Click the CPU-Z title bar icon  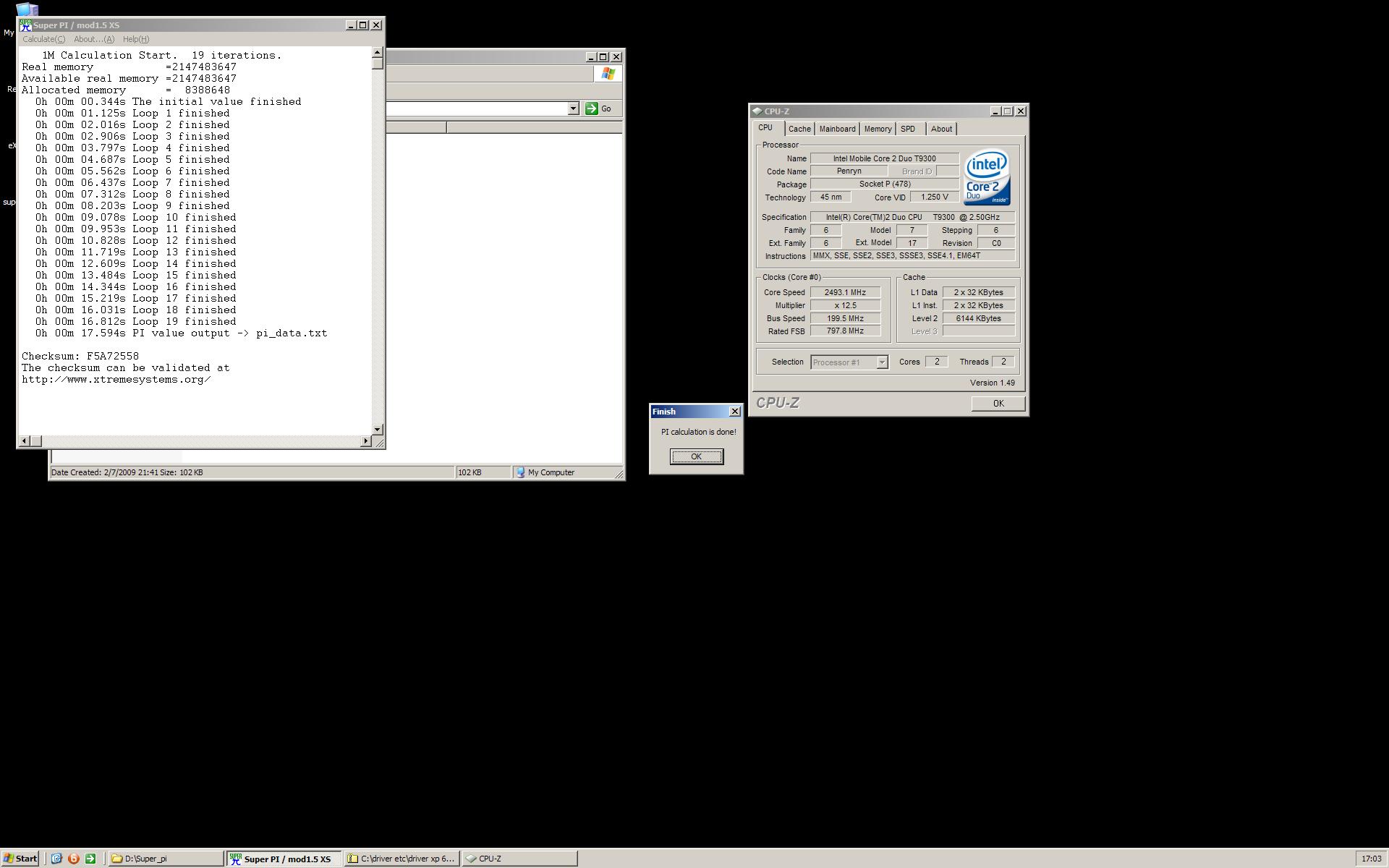click(757, 111)
